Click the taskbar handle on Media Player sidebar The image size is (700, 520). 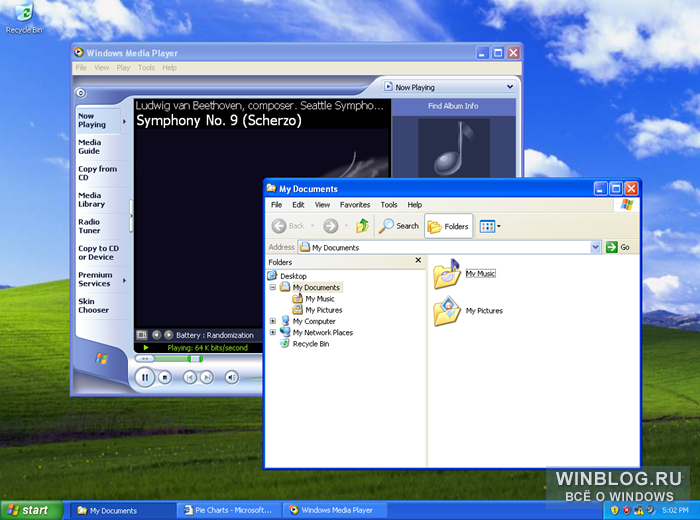131,216
